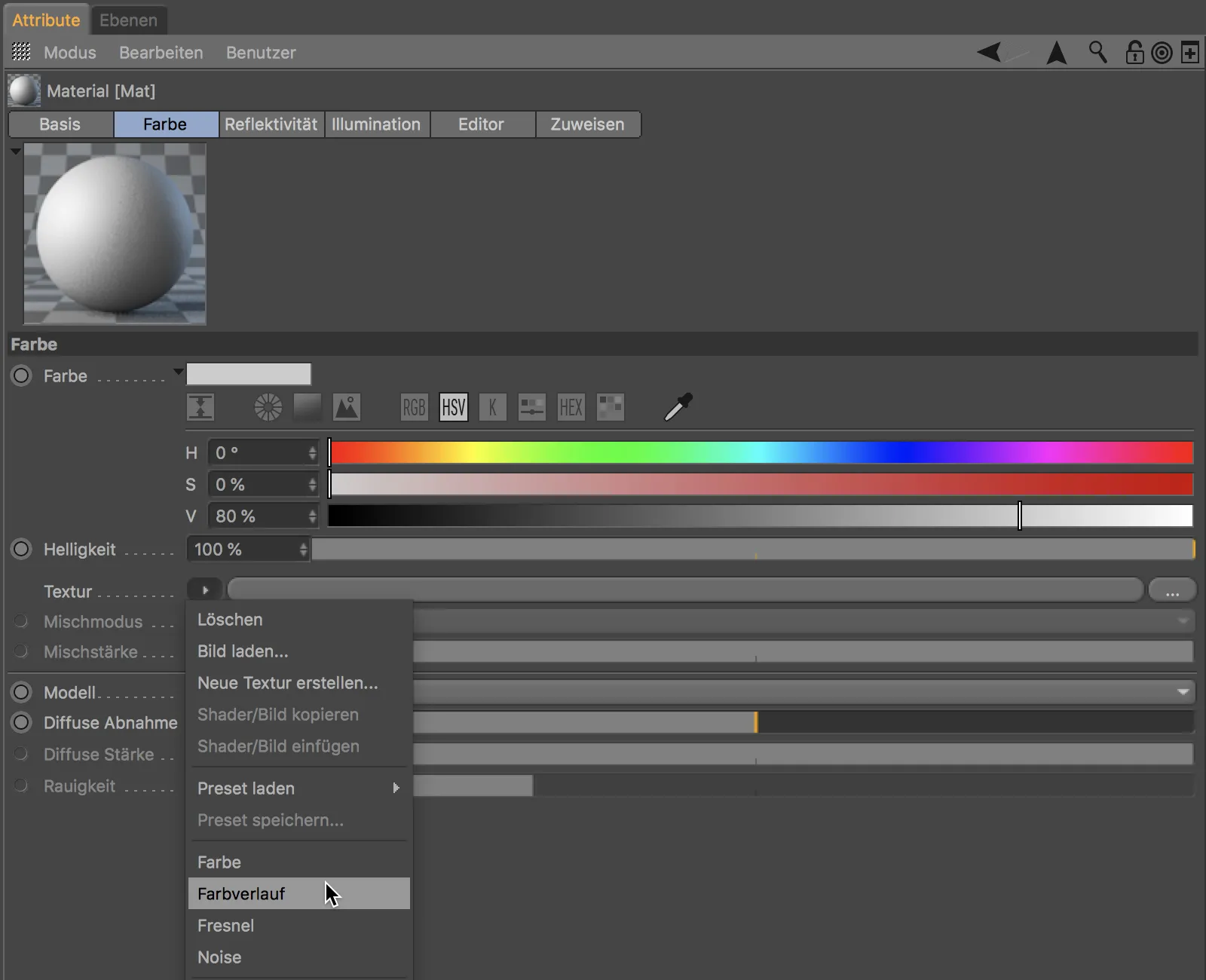This screenshot has width=1206, height=980.
Task: Open search with the magnifier icon
Action: [x=1098, y=52]
